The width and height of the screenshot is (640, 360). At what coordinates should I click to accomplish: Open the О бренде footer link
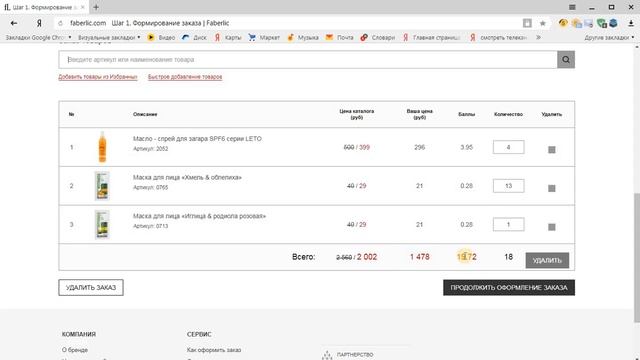point(75,350)
